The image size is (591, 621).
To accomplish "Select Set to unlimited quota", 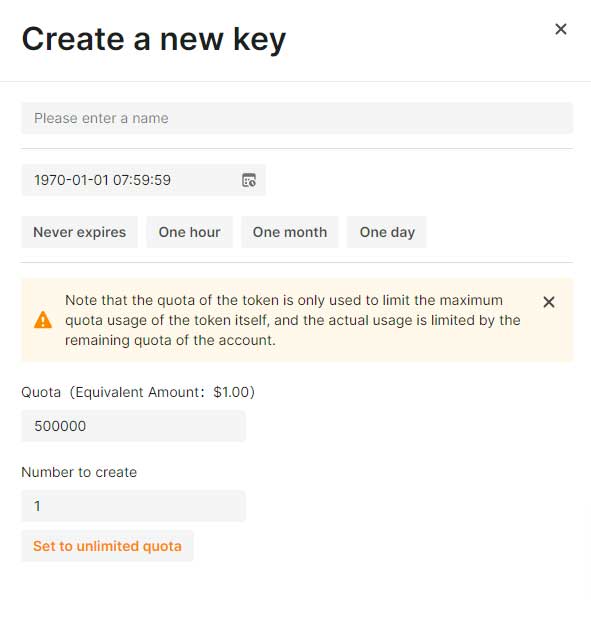I will 107,546.
